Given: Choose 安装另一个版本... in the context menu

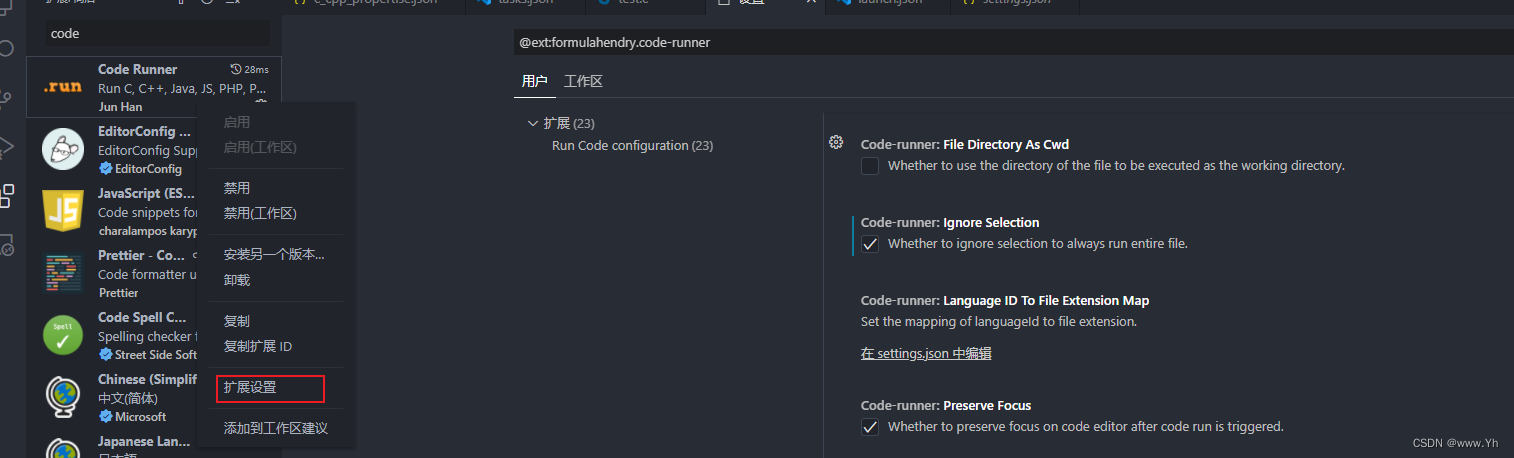Looking at the screenshot, I should coord(274,254).
